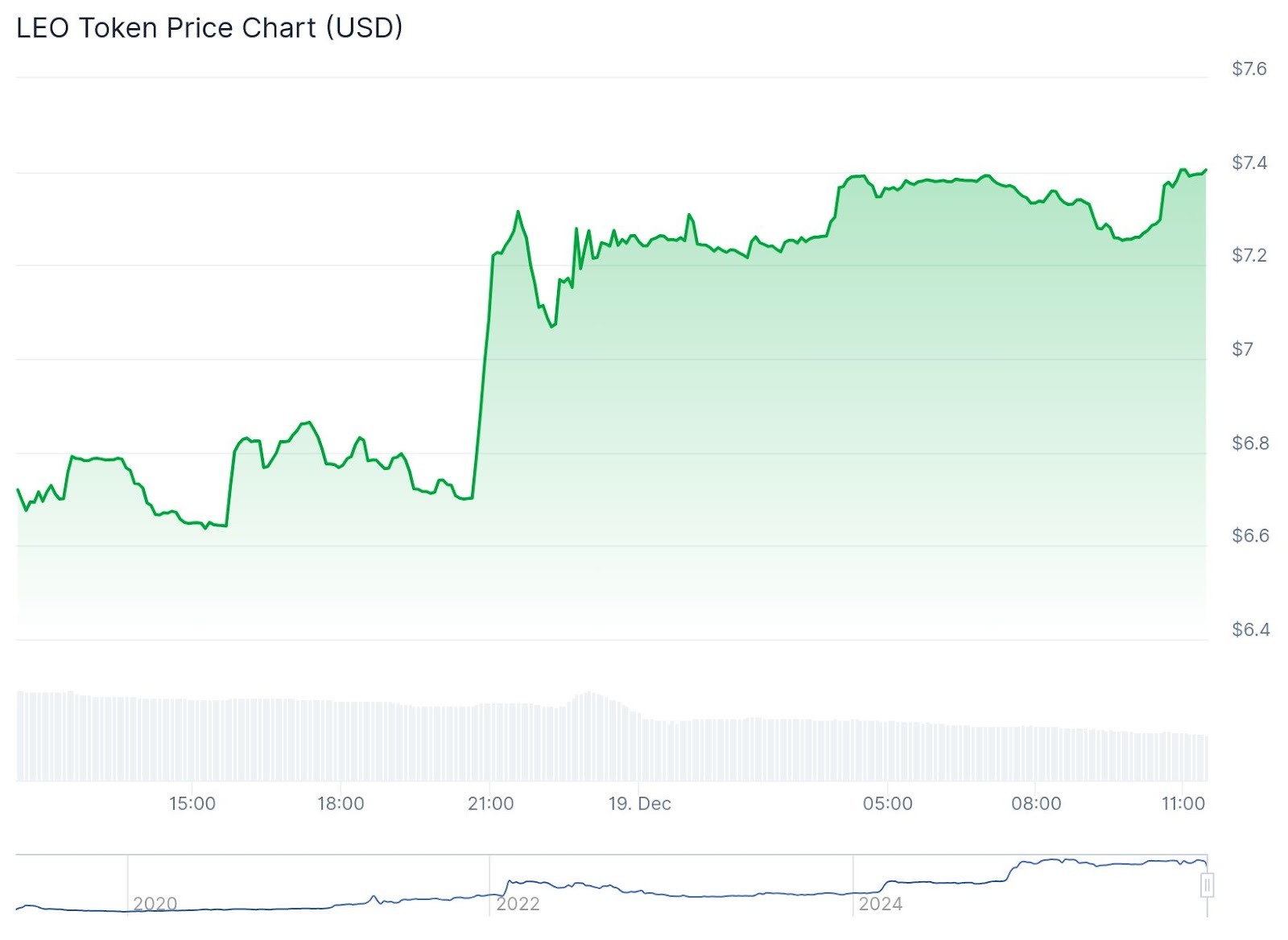Click the range navigator handle at right

coord(1207,885)
